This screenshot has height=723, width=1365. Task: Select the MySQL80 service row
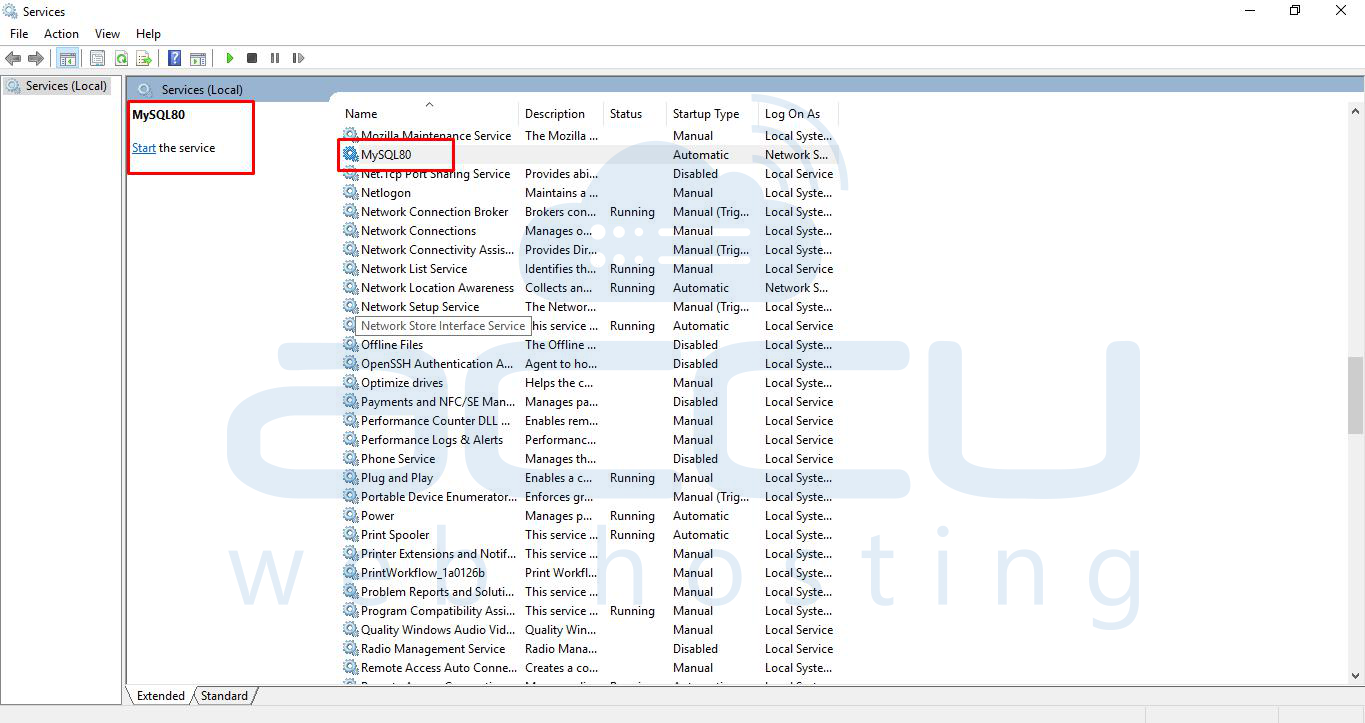589,154
